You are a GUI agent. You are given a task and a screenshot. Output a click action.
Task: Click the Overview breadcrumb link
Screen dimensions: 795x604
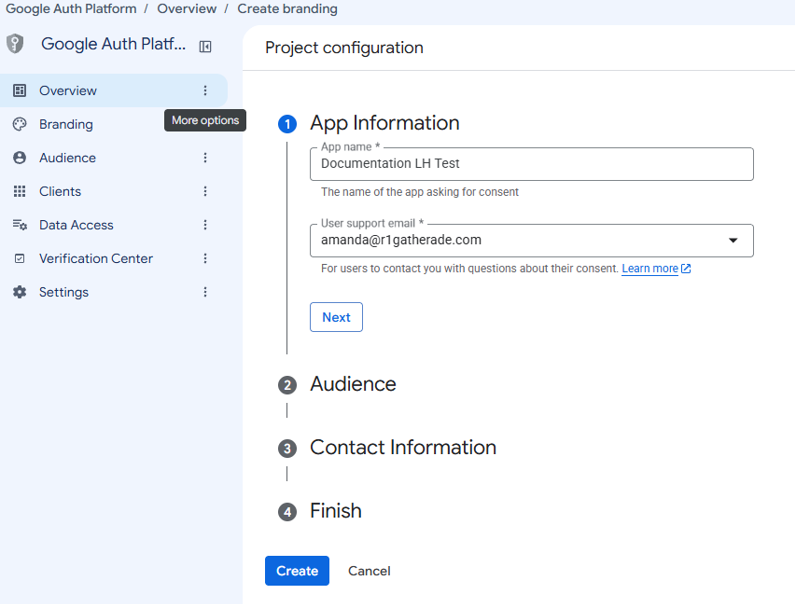187,9
